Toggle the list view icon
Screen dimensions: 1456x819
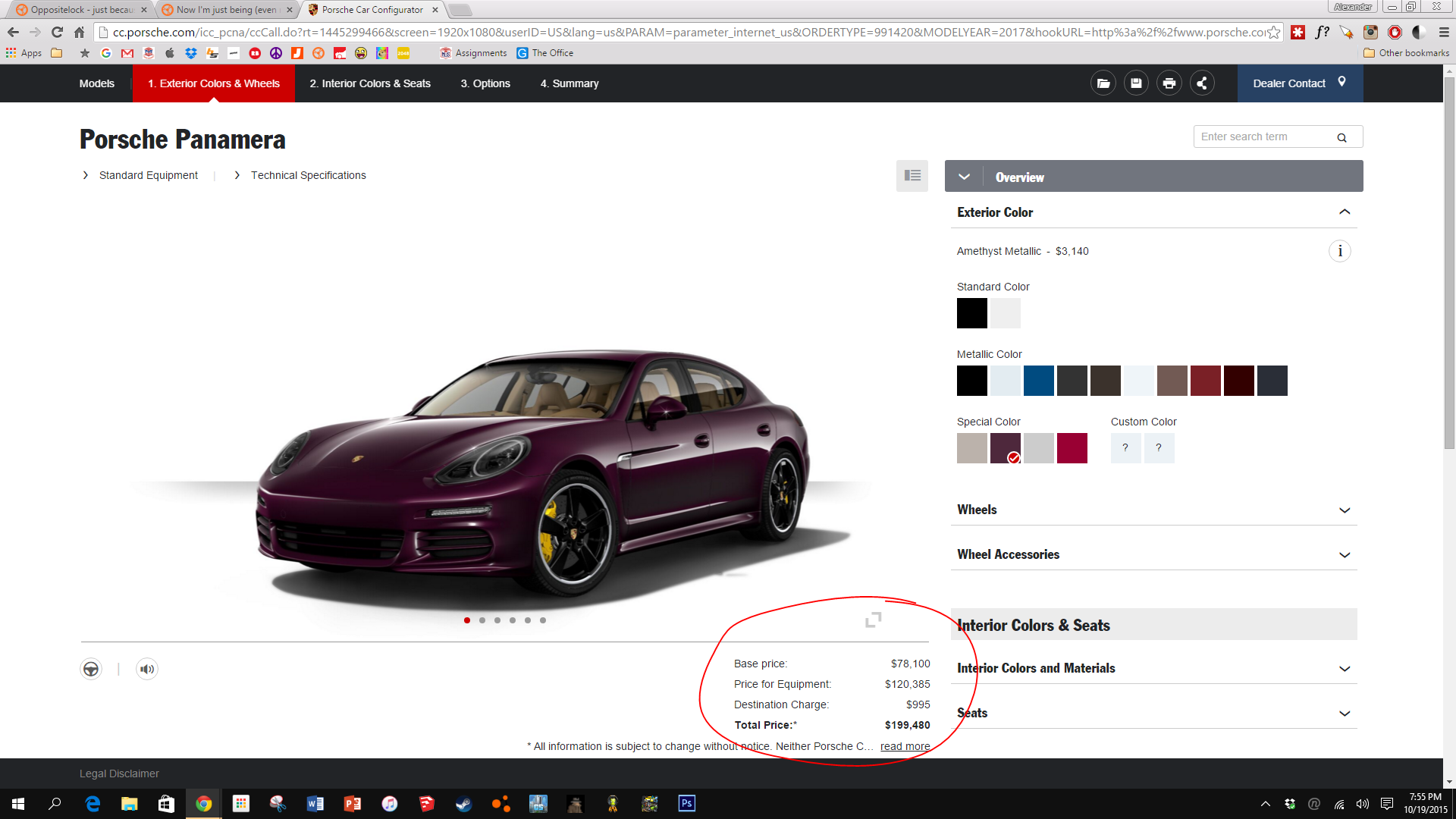click(912, 175)
